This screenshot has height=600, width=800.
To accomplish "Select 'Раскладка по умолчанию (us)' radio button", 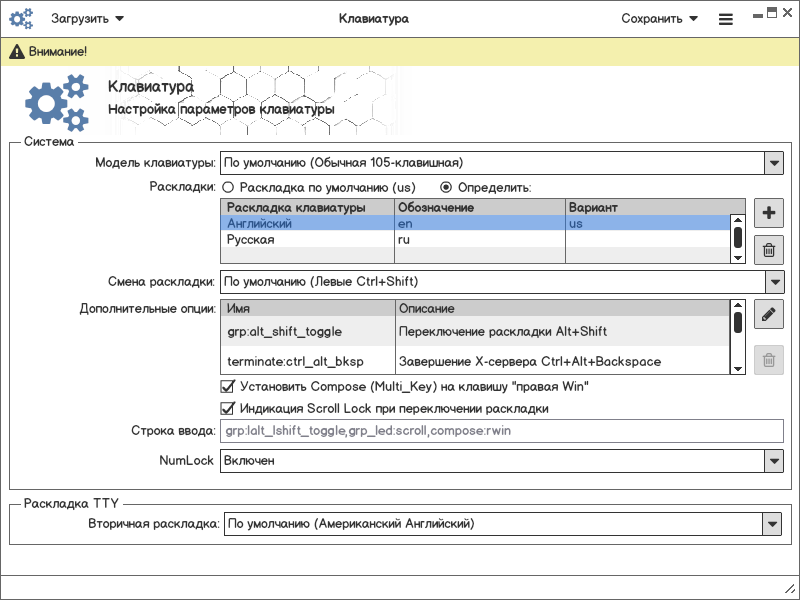I will (x=228, y=187).
